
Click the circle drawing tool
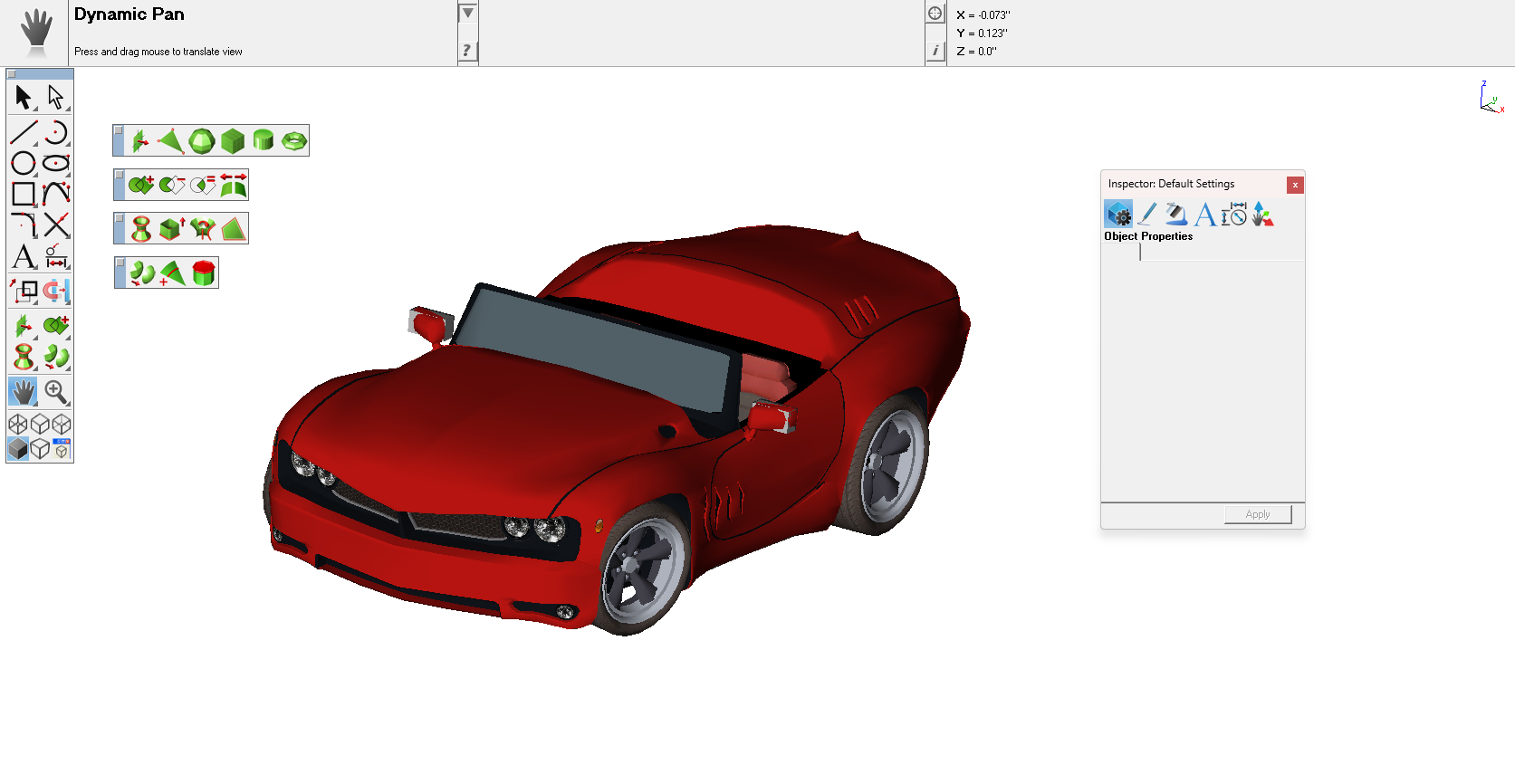[24, 163]
